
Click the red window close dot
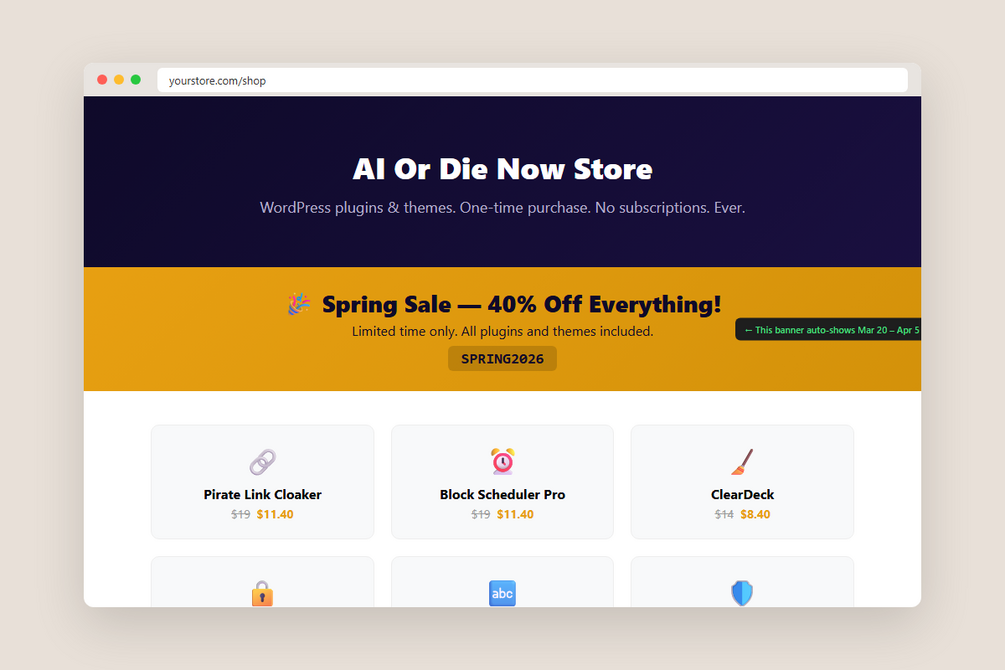coord(102,80)
